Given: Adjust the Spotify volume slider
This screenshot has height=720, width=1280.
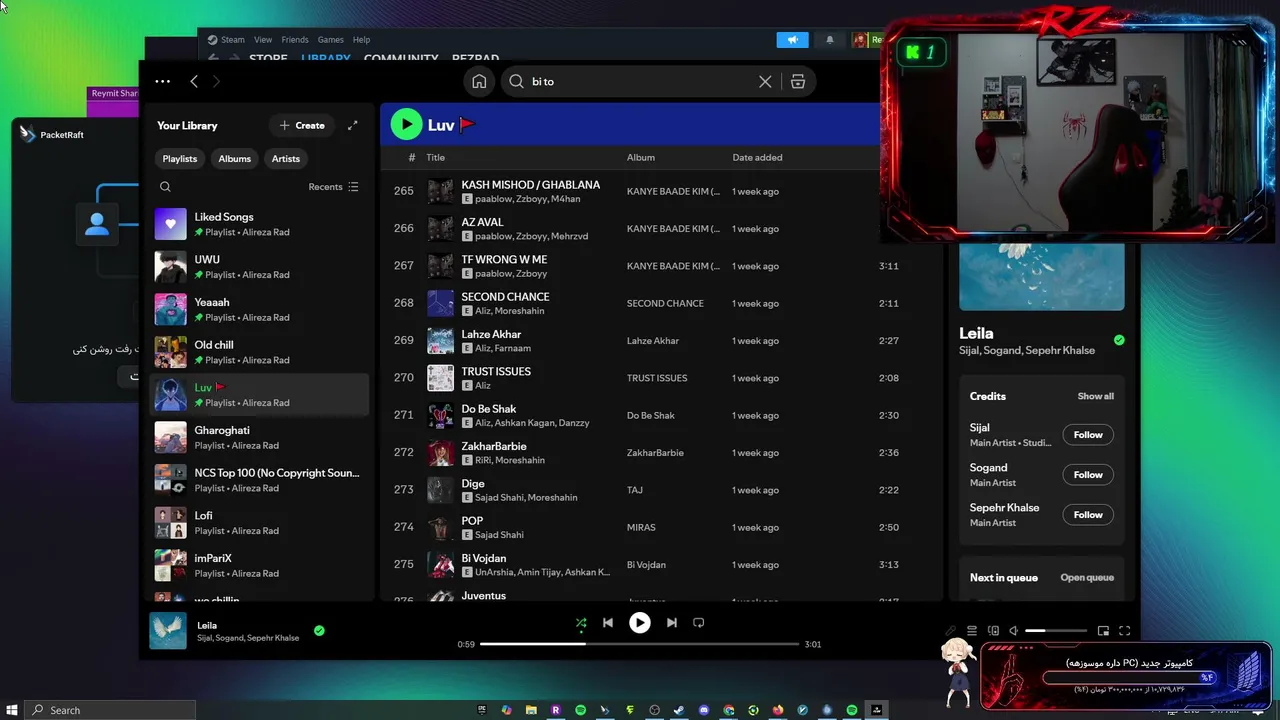Looking at the screenshot, I should click(x=1056, y=631).
